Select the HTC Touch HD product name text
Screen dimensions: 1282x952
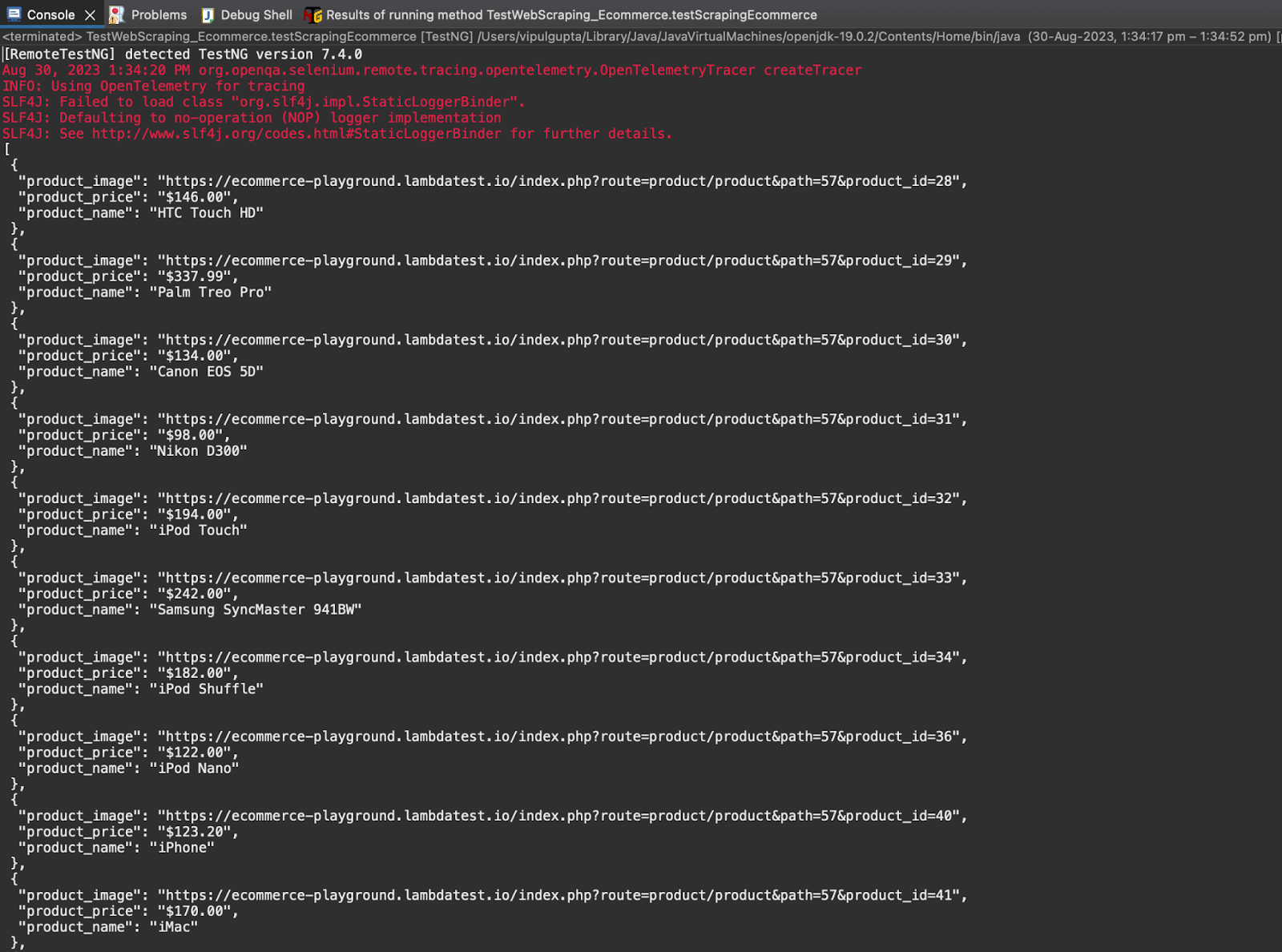[207, 212]
